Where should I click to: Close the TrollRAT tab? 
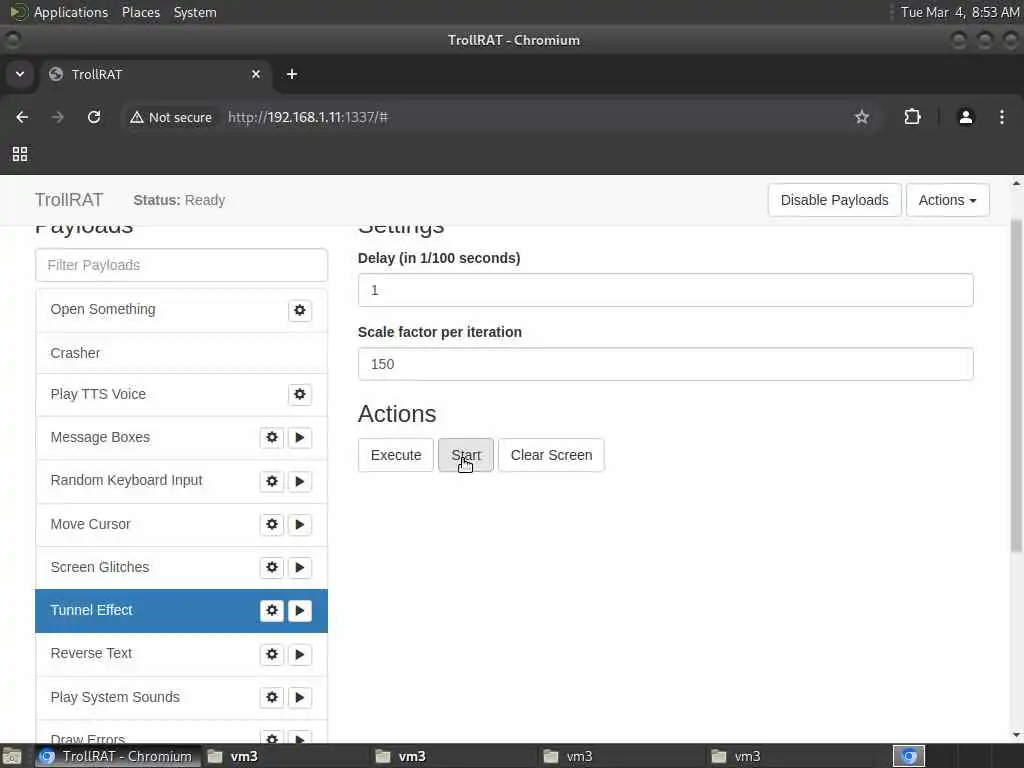tap(256, 74)
